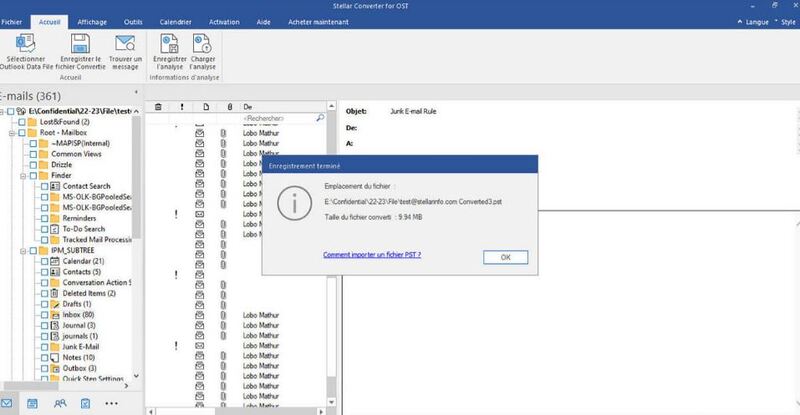Collapse the E:\Confidential root file node
Screen dimensions: 800x415
pyautogui.click(x=2, y=111)
